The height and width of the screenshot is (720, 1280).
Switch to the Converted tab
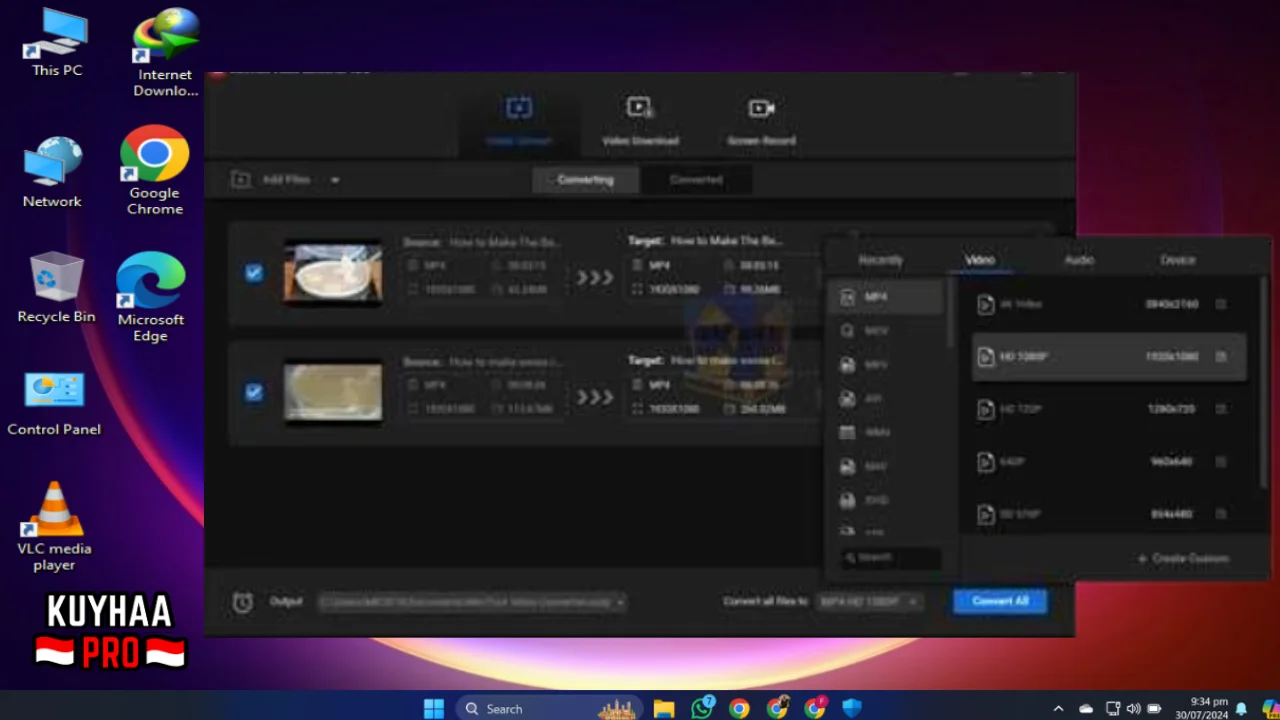pyautogui.click(x=696, y=180)
